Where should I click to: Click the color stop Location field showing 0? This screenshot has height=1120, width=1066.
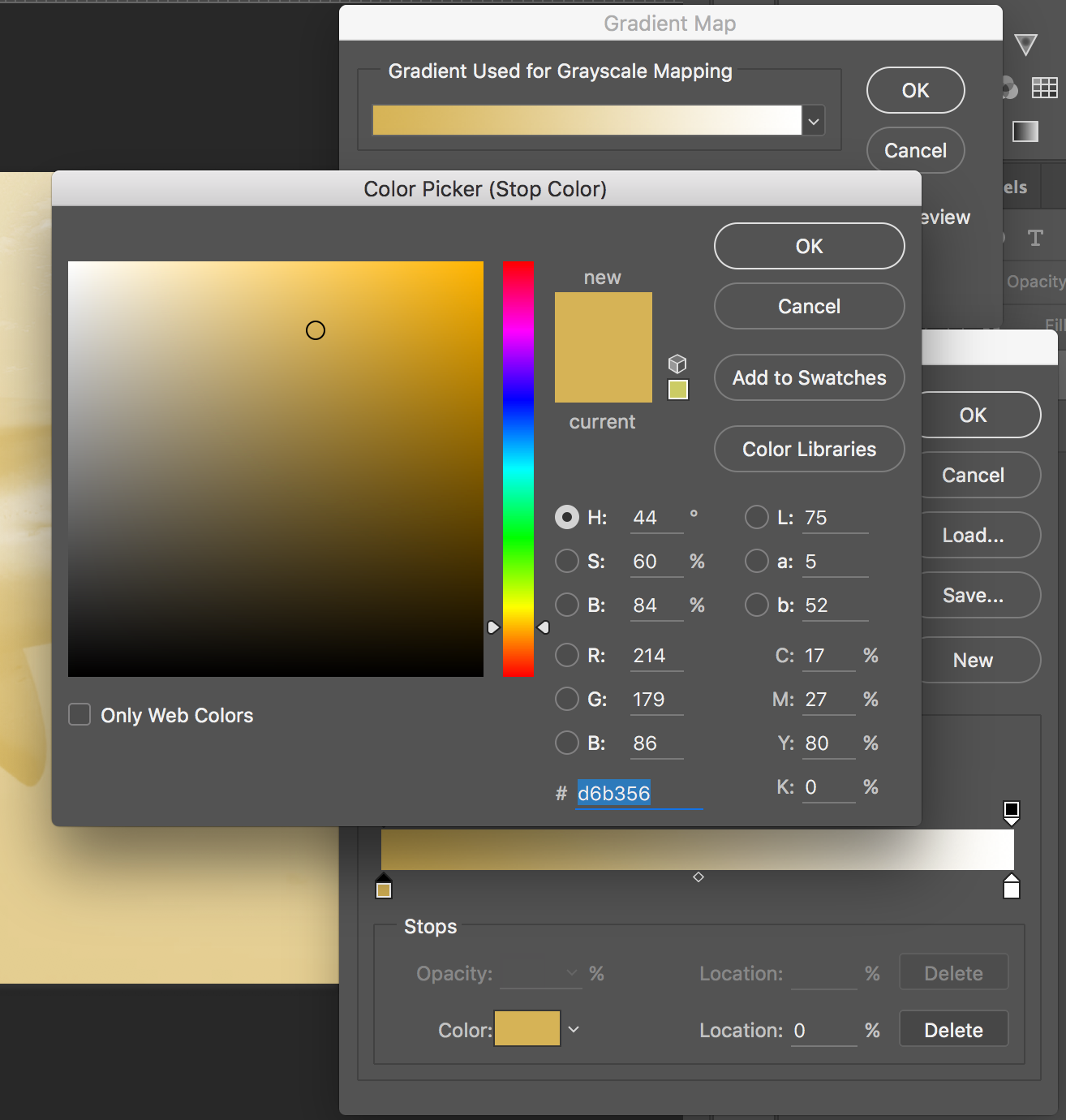click(824, 1031)
